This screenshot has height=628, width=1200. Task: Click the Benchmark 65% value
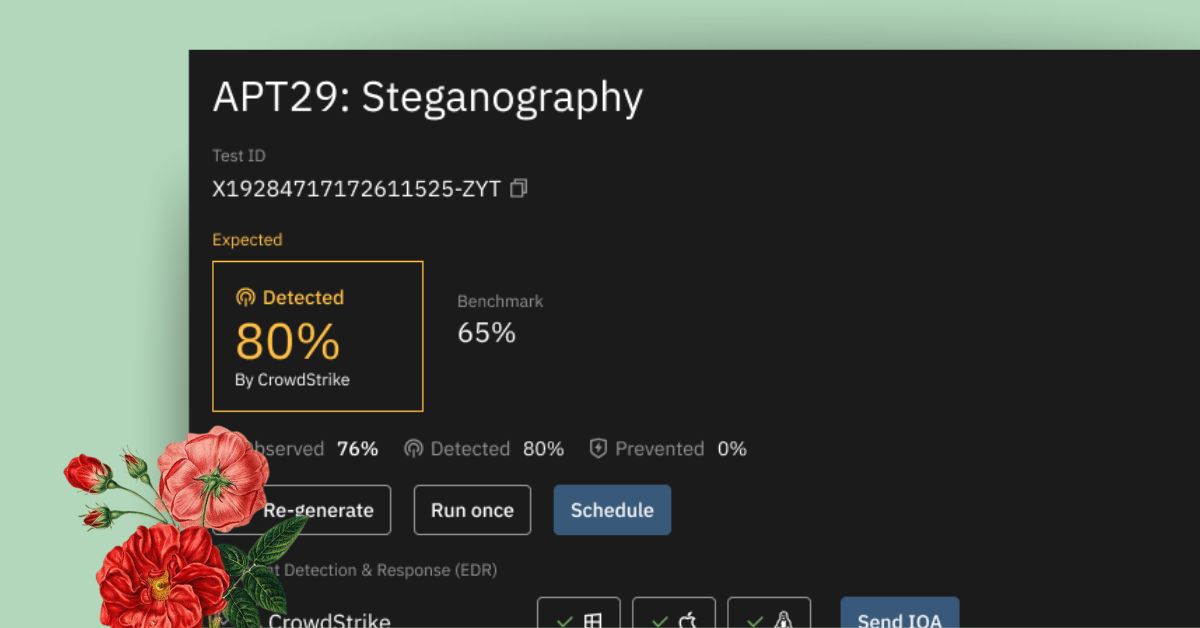point(487,333)
